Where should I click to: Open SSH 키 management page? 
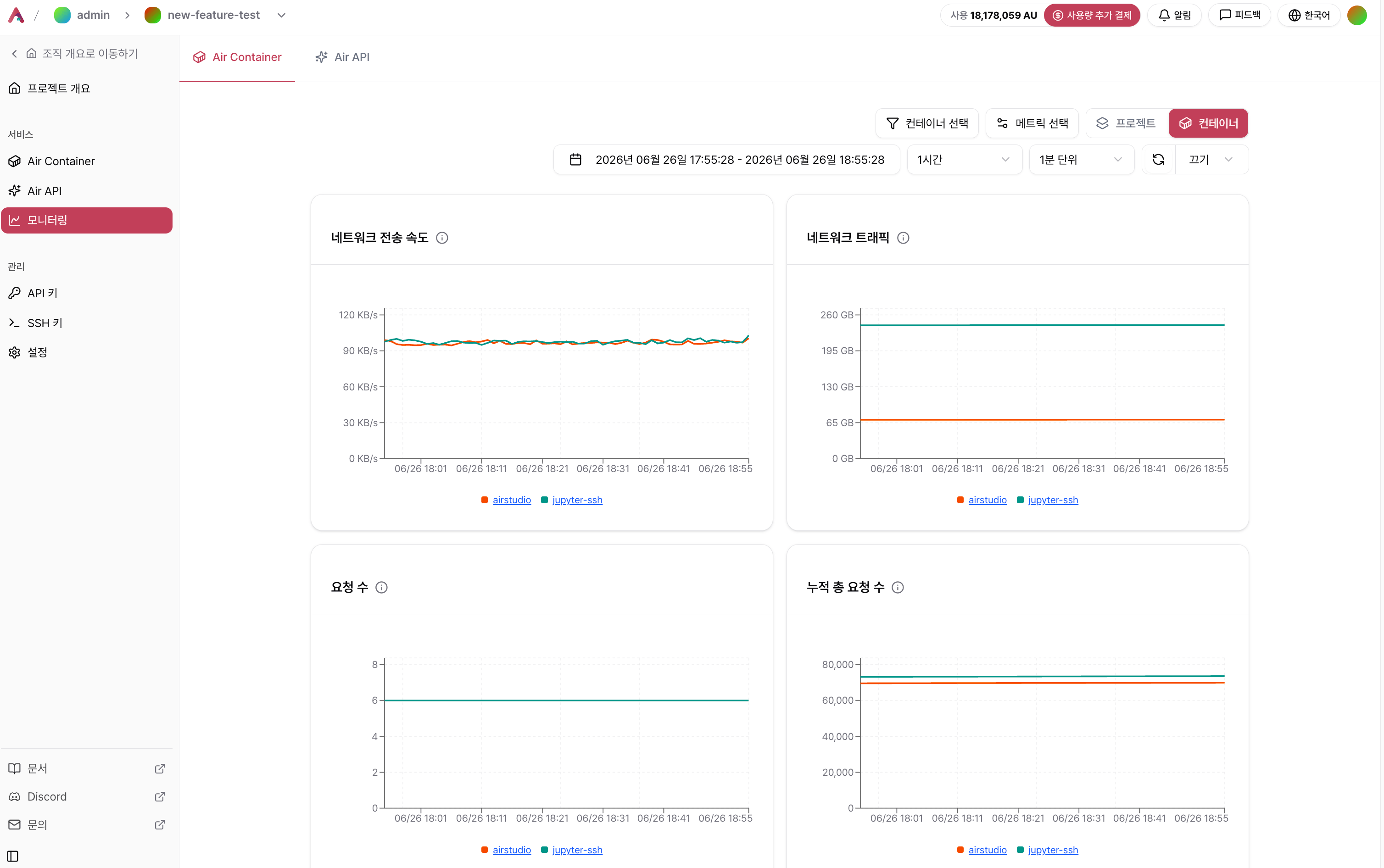tap(87, 323)
